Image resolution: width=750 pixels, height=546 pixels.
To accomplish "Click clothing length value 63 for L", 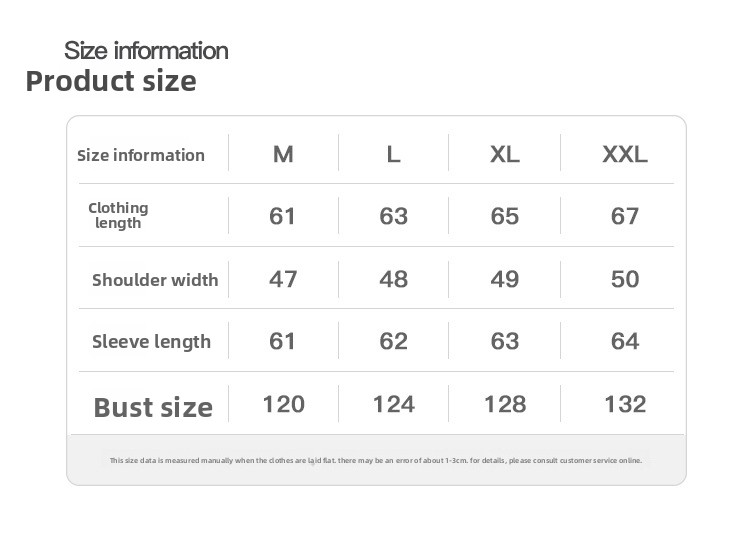I will tap(393, 216).
